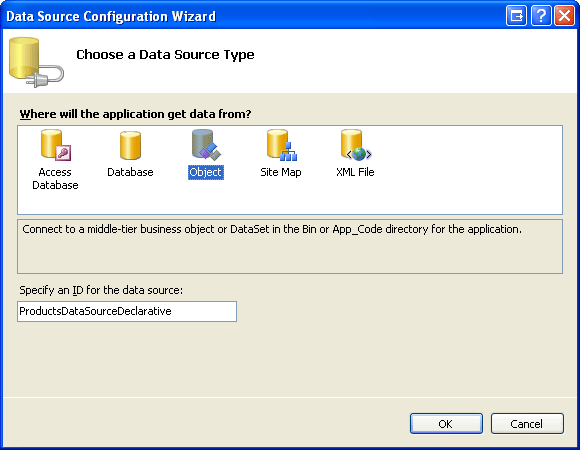Viewport: 580px width, 450px height.
Task: Confirm the wizard with OK
Action: pos(446,424)
